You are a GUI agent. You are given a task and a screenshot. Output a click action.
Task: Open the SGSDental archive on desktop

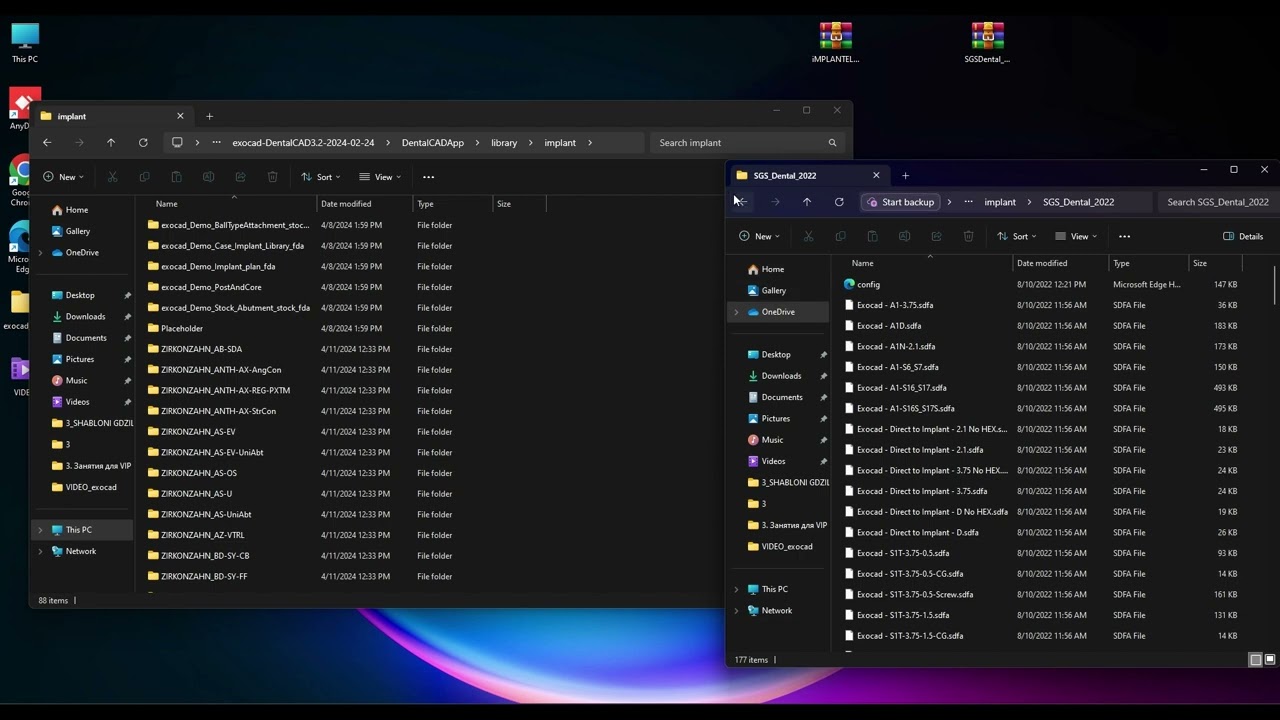click(987, 43)
